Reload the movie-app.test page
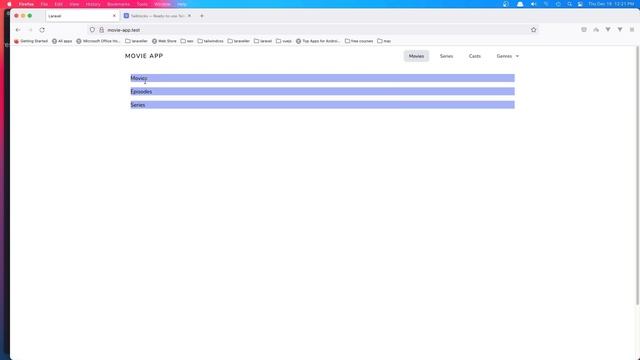 (42, 30)
